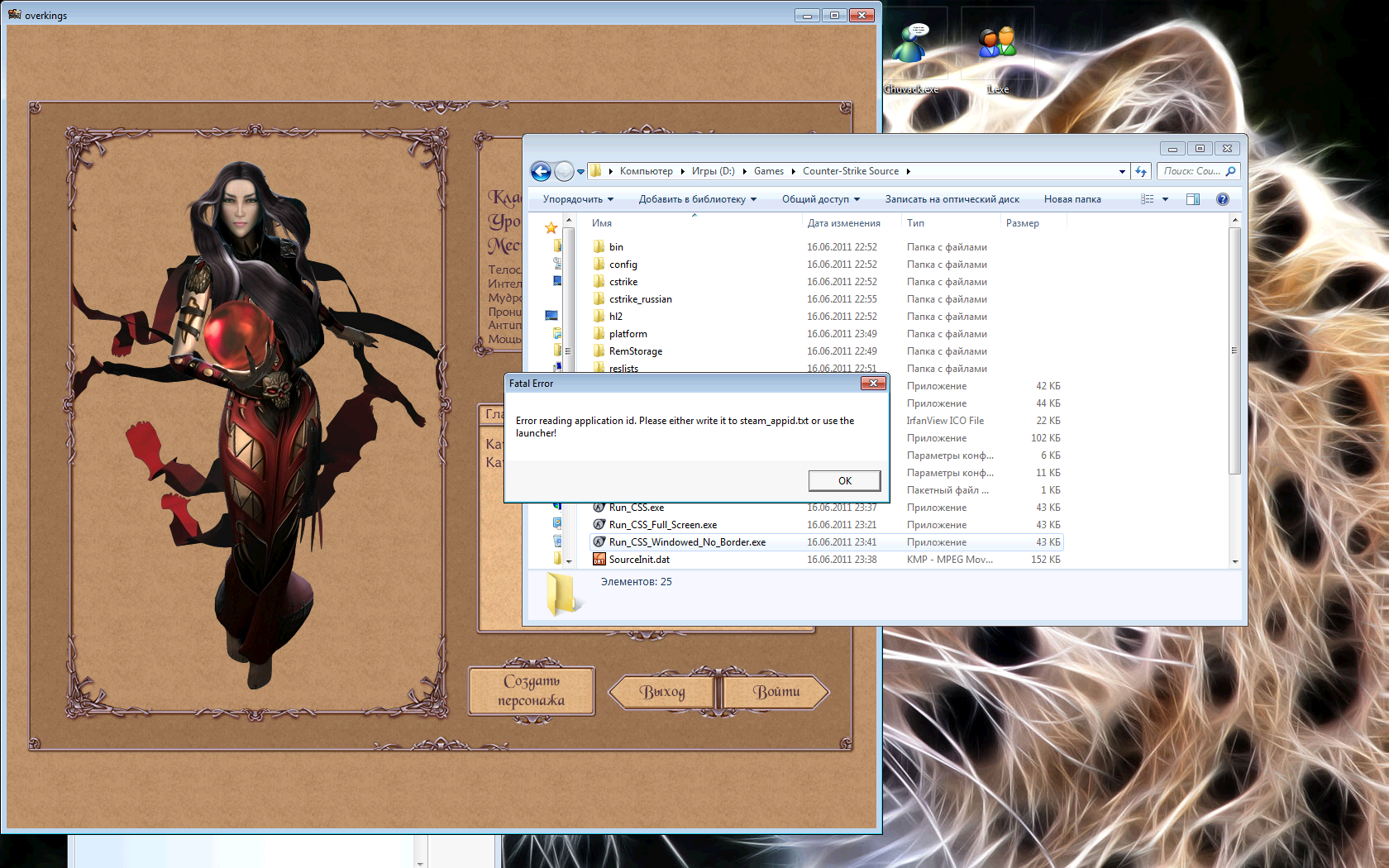This screenshot has width=1389, height=868.
Task: Expand the arrow after Компьютер breadcrumb
Action: [683, 171]
